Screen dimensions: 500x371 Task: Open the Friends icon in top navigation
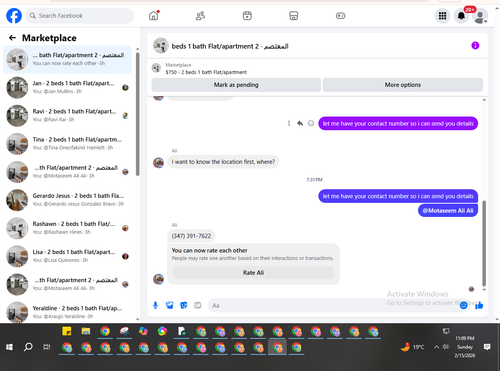tap(200, 16)
